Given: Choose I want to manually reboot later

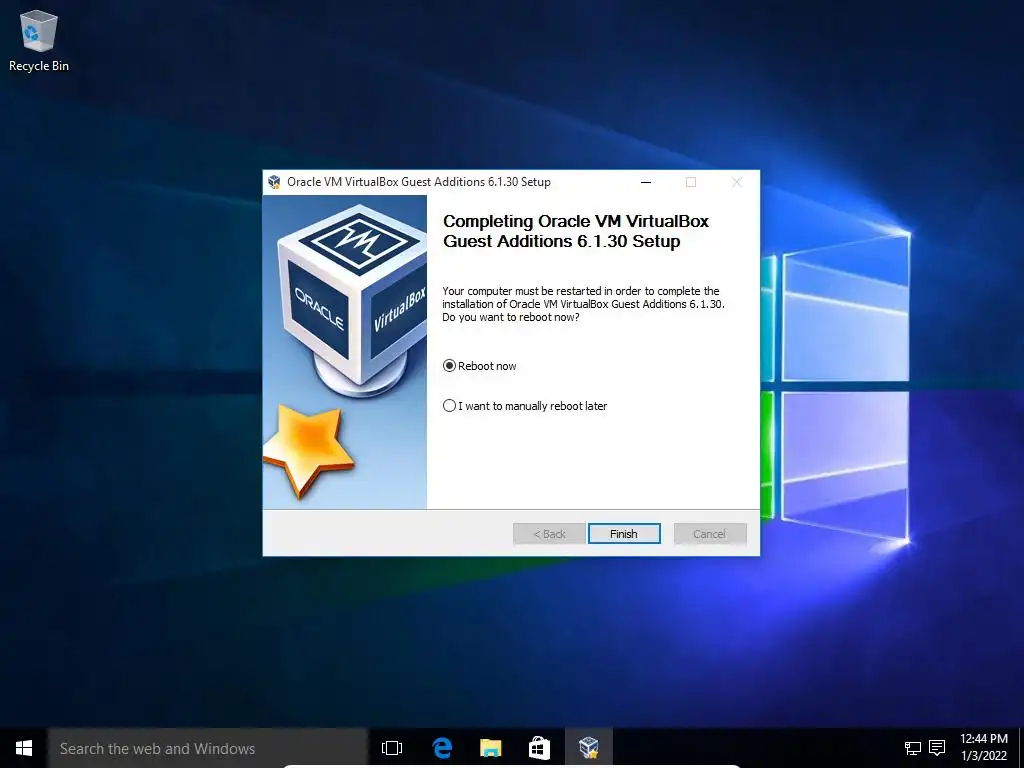Looking at the screenshot, I should [449, 406].
